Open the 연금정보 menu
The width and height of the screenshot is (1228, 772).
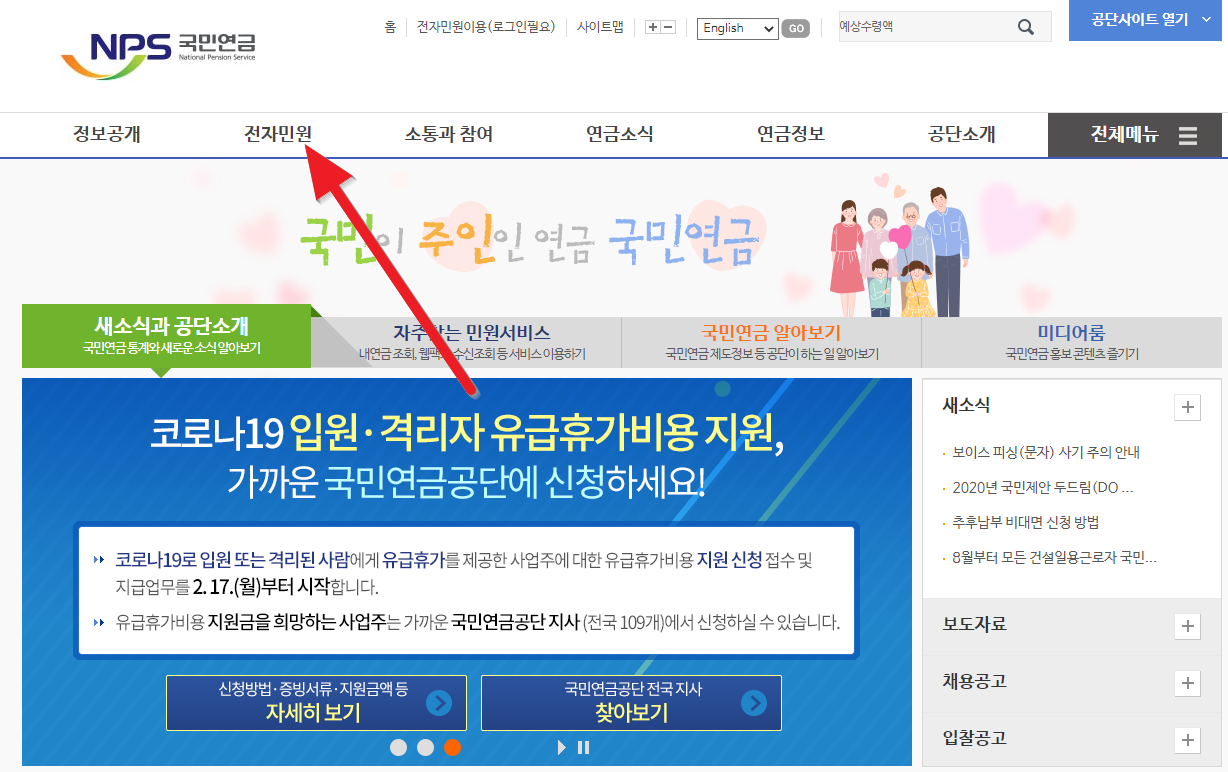point(791,135)
